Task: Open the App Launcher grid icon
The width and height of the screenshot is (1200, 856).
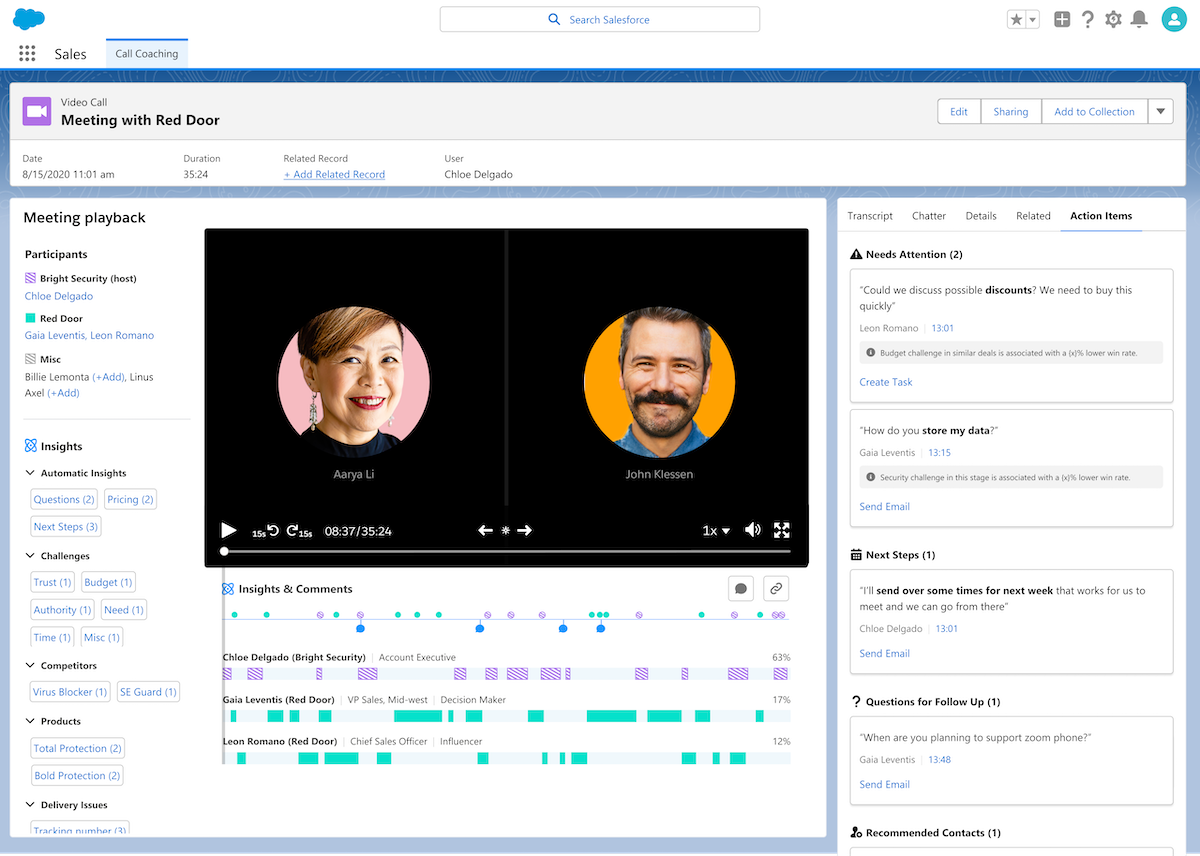Action: point(27,53)
